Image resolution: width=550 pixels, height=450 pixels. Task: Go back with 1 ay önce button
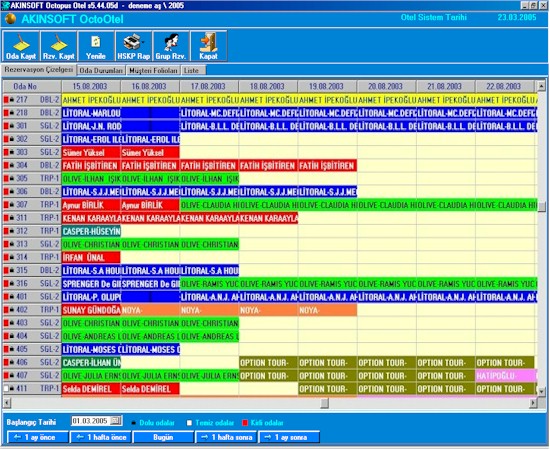(x=38, y=437)
